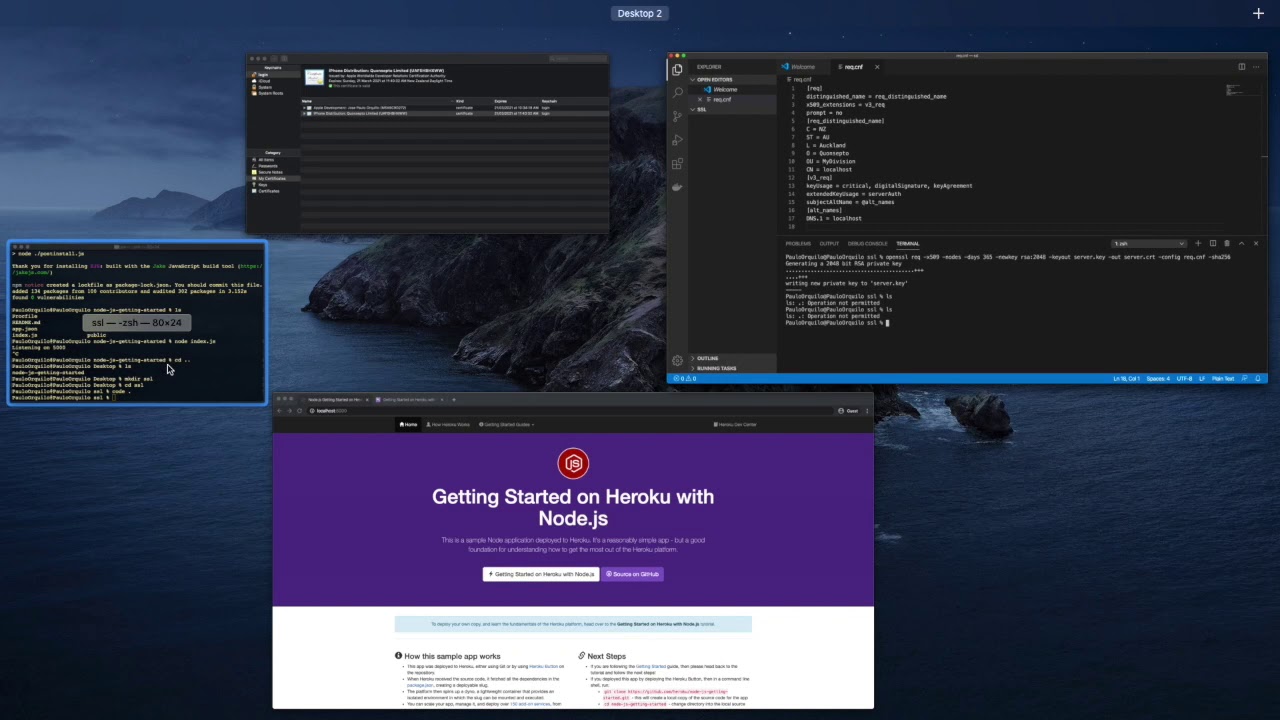Expand the iPhone Distribution certificate row
This screenshot has height=720, width=1280.
coord(304,113)
